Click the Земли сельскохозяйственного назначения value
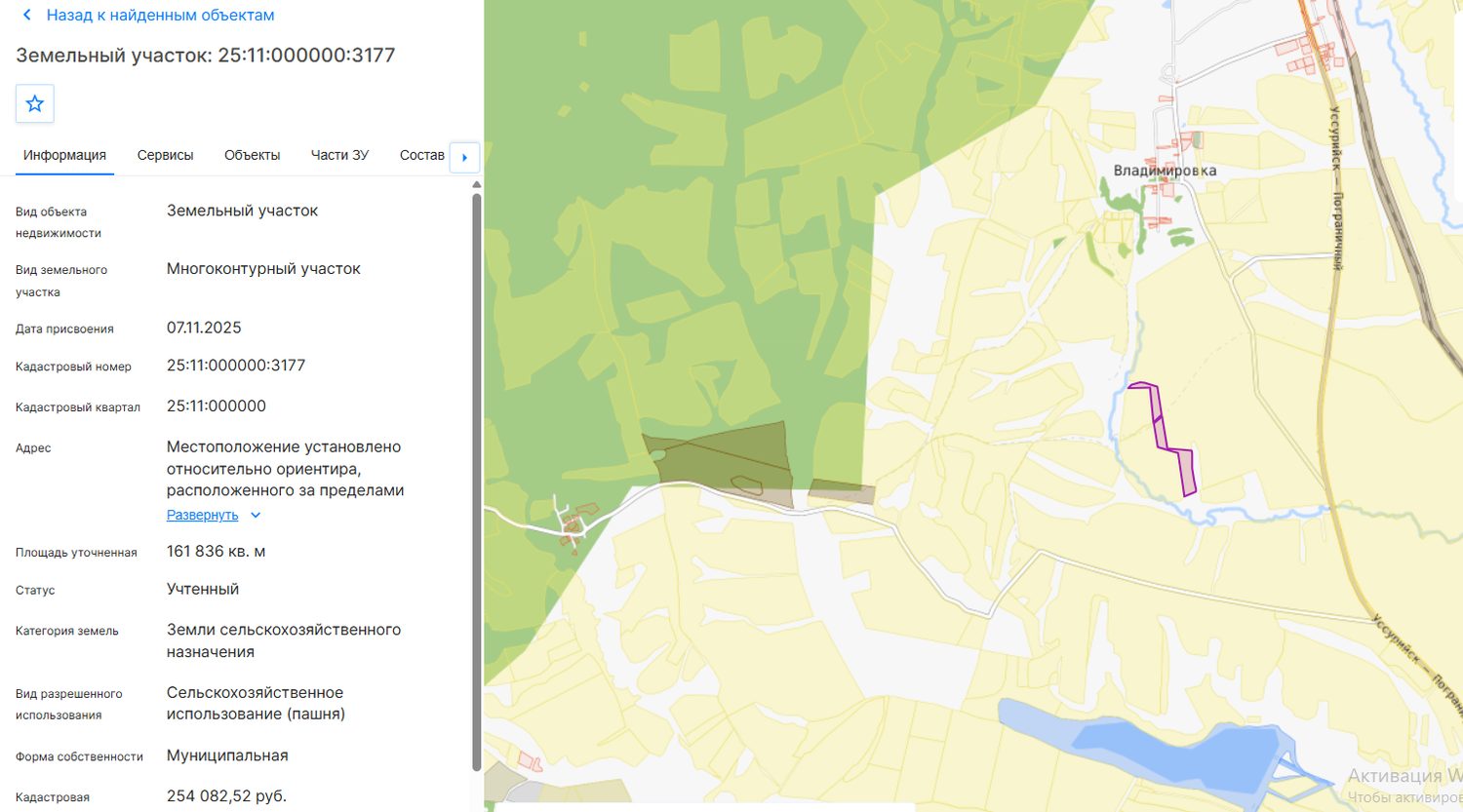The height and width of the screenshot is (812, 1463). (284, 640)
